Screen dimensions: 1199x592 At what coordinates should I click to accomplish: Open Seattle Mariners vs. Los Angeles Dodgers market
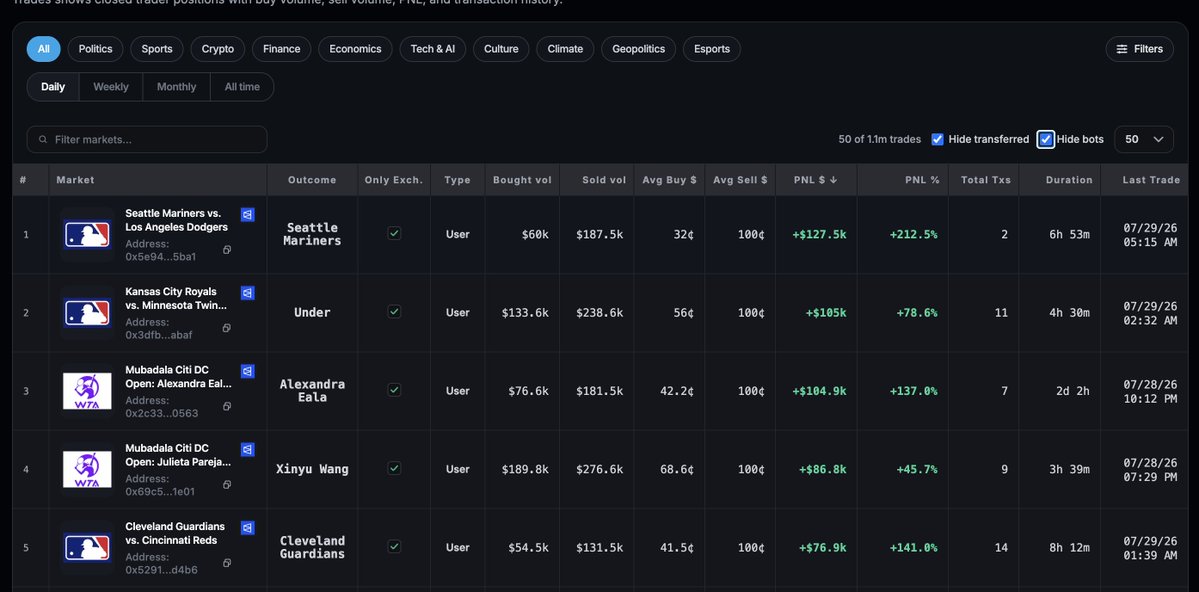pos(177,220)
